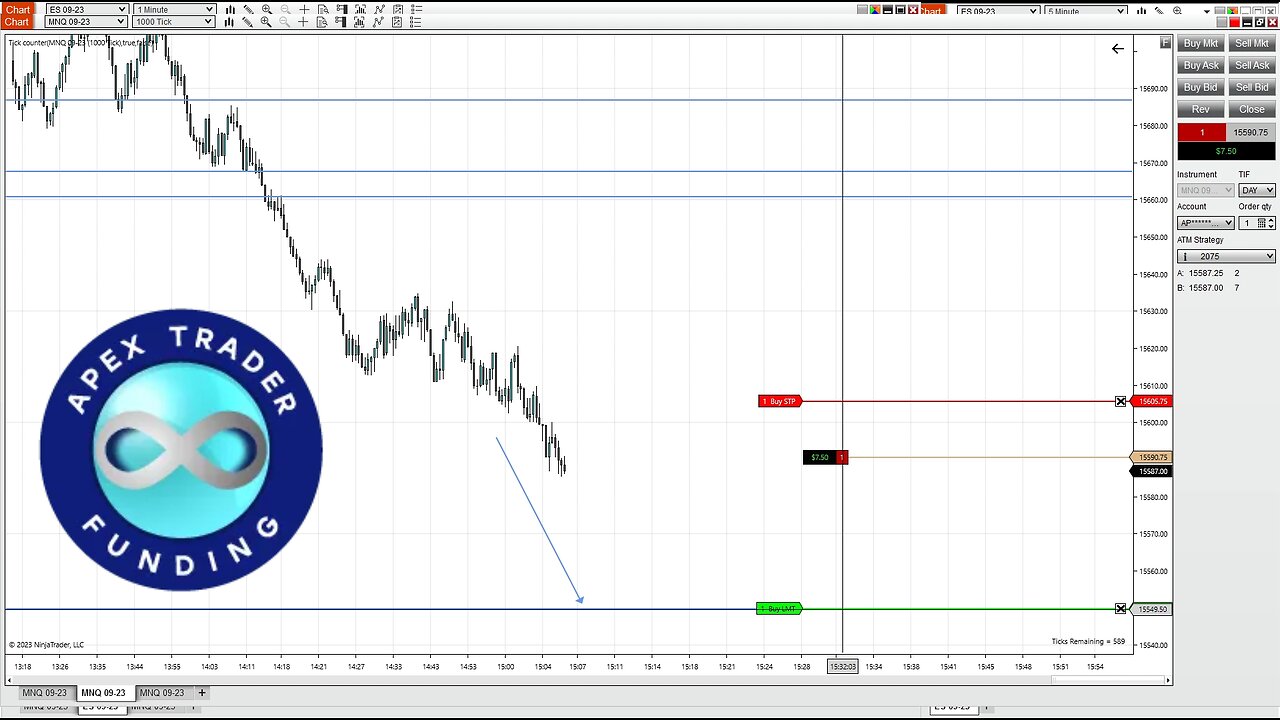Screen dimensions: 1280x720
Task: Click zoom in magnifier in top toolbar row
Action: [267, 9]
